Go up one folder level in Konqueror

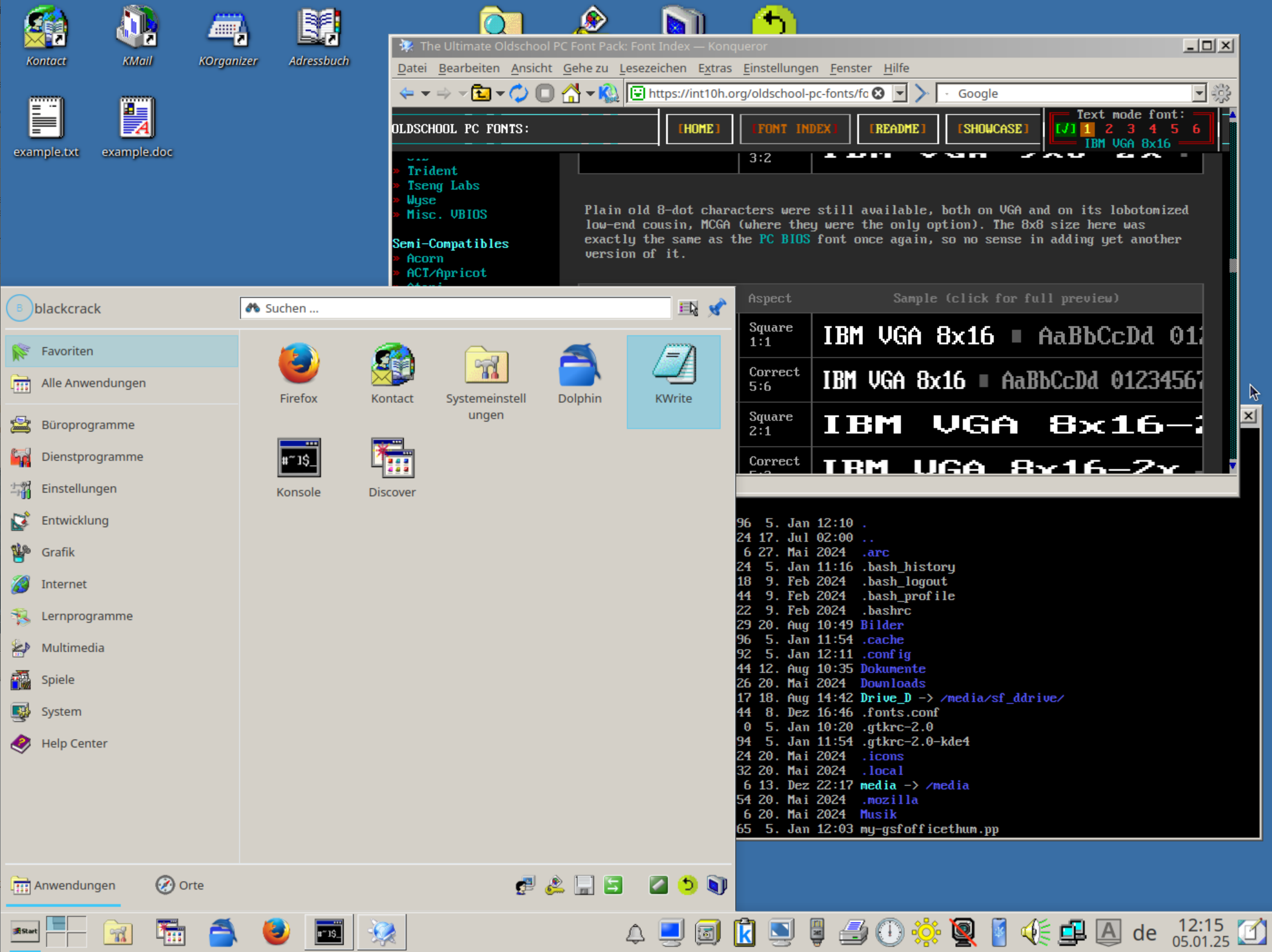pyautogui.click(x=481, y=93)
